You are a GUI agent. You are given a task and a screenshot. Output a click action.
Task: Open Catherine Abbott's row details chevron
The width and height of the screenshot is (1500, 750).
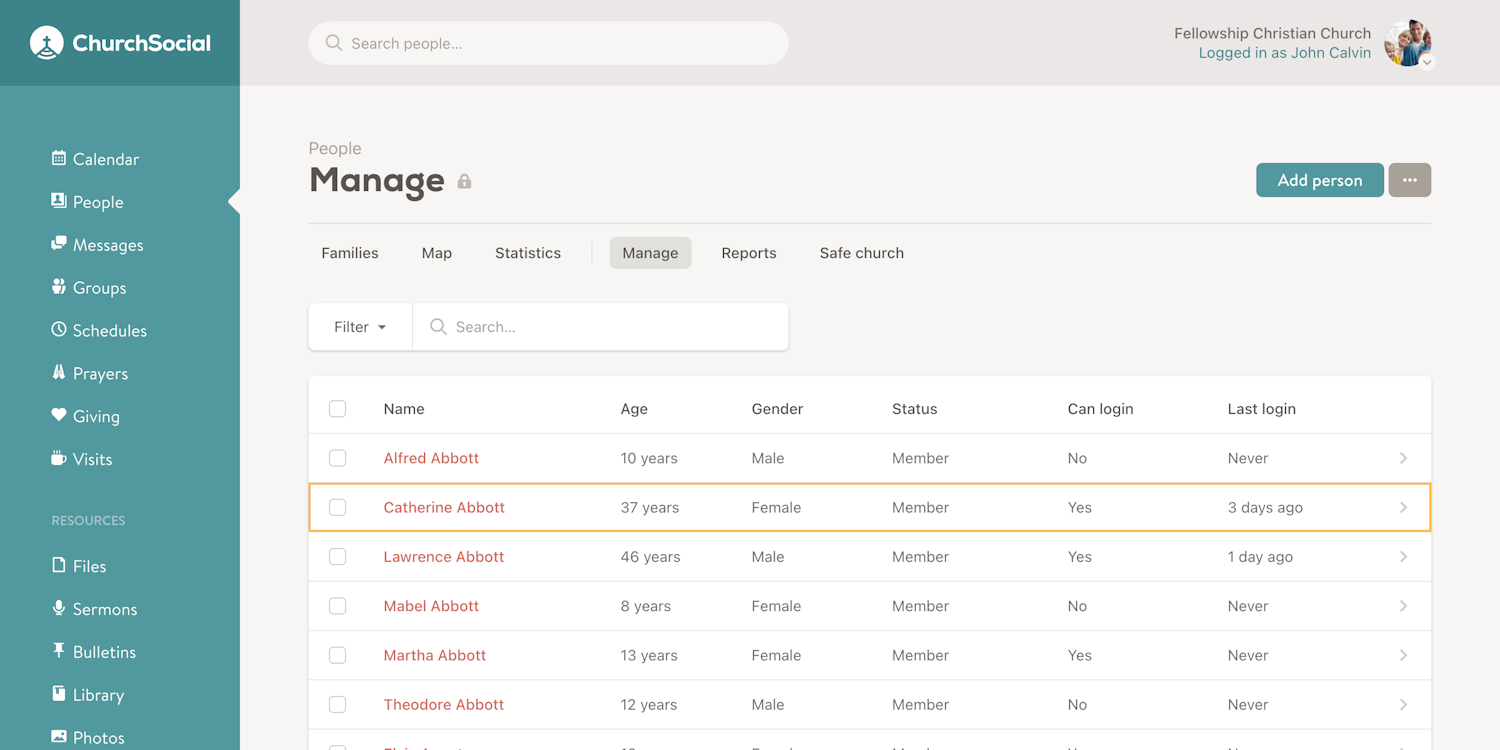(1403, 507)
